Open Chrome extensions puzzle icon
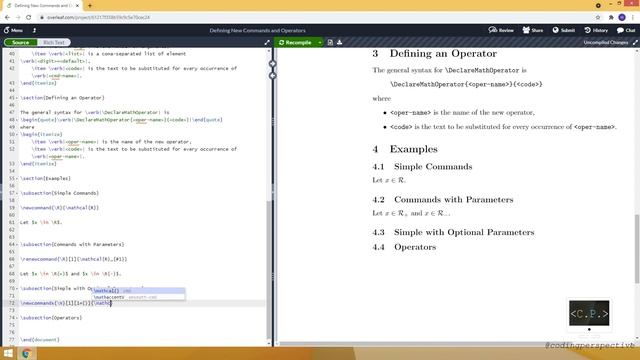This screenshot has width=640, height=360. click(611, 18)
